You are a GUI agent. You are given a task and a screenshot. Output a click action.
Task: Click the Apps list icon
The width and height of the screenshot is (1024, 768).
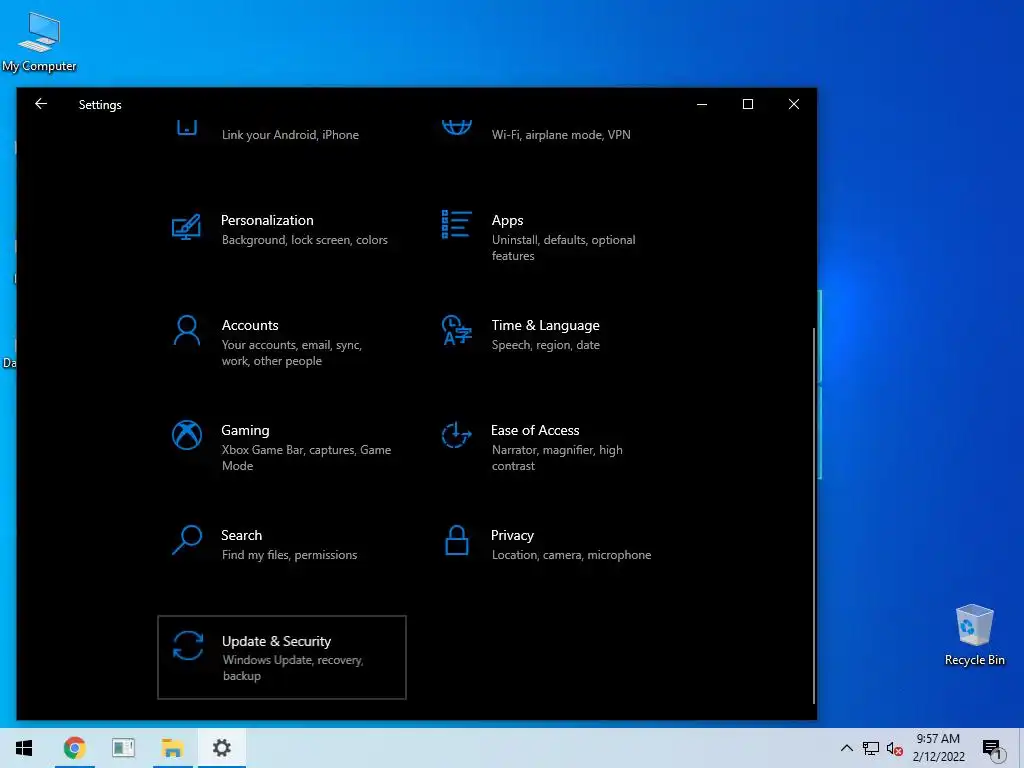pos(456,224)
